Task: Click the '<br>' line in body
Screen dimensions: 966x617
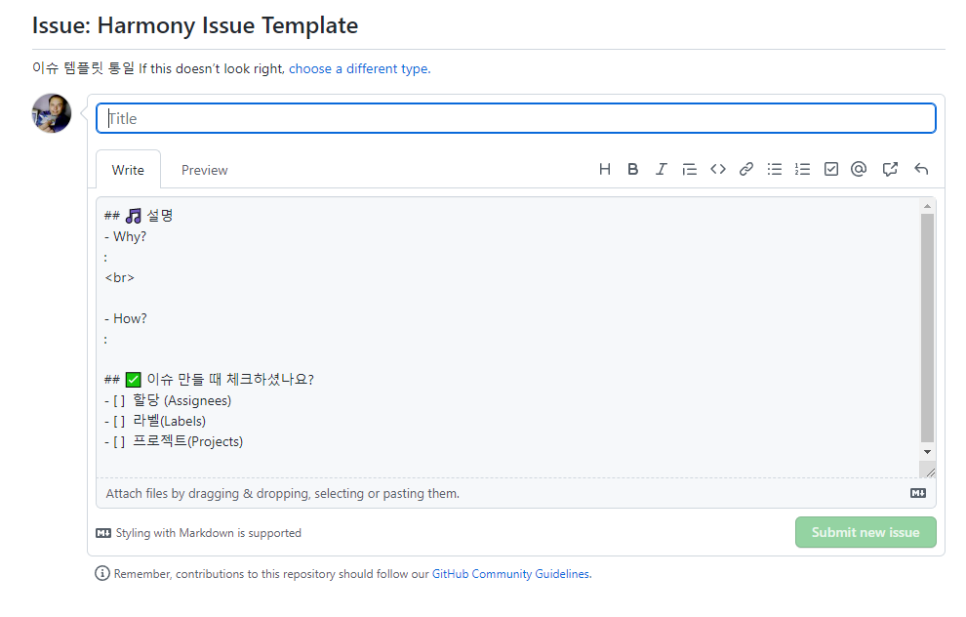Action: click(120, 278)
